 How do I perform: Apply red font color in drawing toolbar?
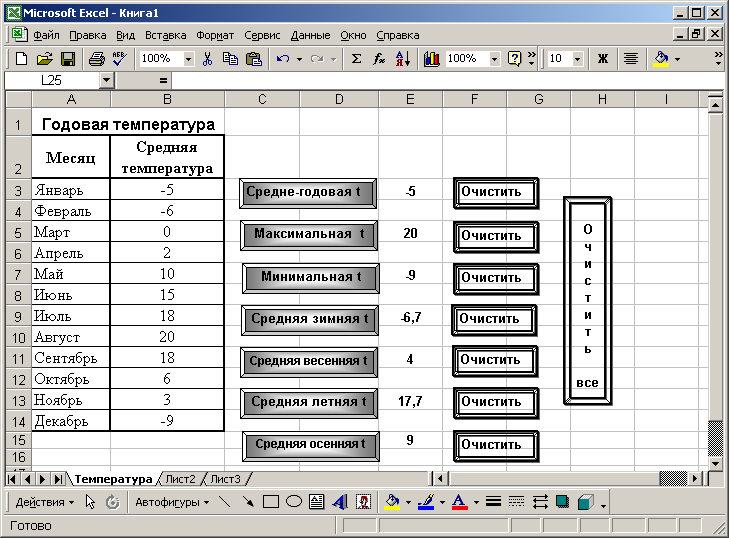459,502
